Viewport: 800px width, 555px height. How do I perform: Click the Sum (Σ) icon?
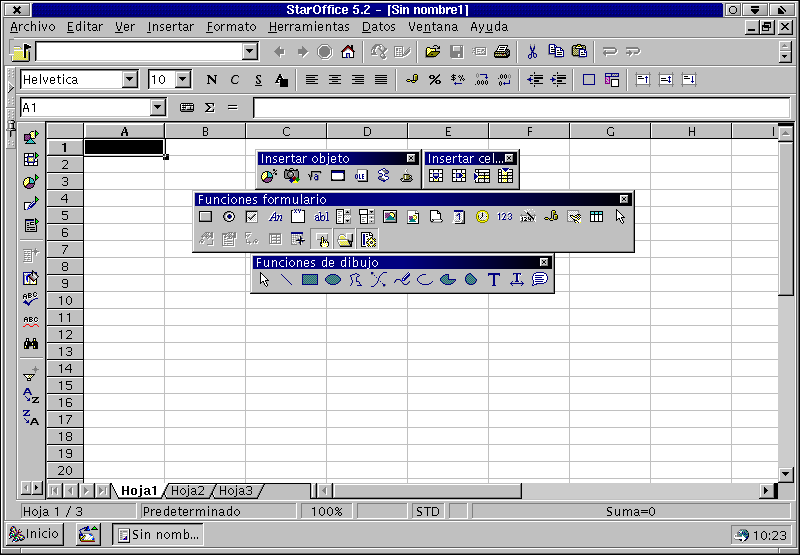click(x=210, y=107)
